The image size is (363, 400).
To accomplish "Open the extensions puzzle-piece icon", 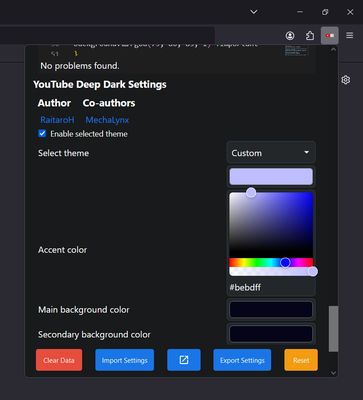I will (x=310, y=35).
